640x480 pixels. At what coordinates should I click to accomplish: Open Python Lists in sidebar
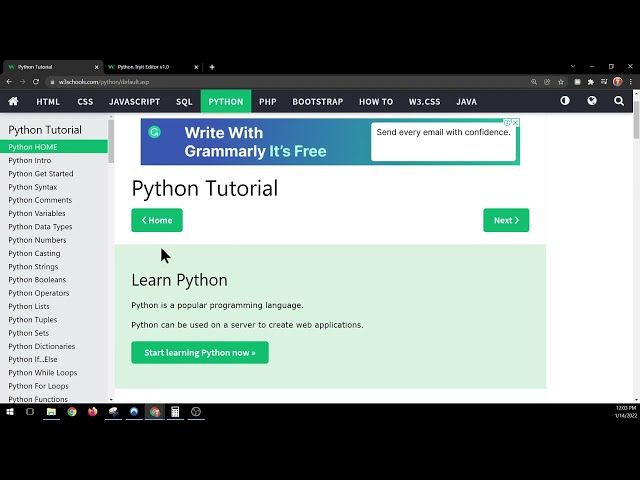(29, 307)
